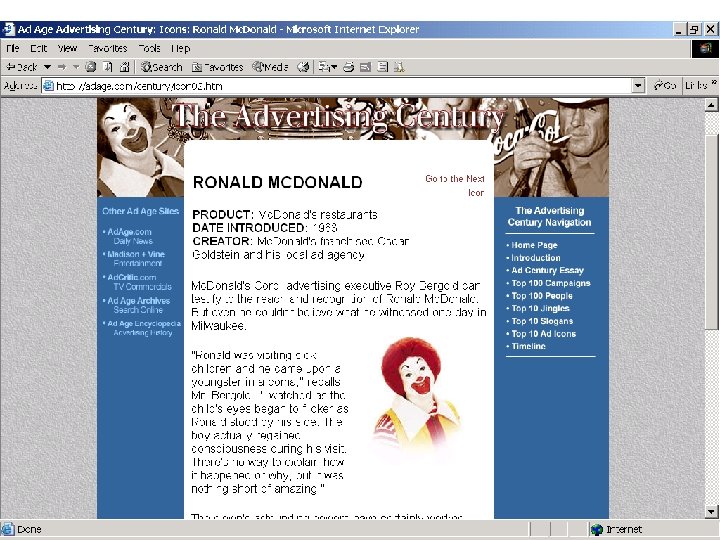
Task: Open the Introduction link
Action: (x=536, y=258)
